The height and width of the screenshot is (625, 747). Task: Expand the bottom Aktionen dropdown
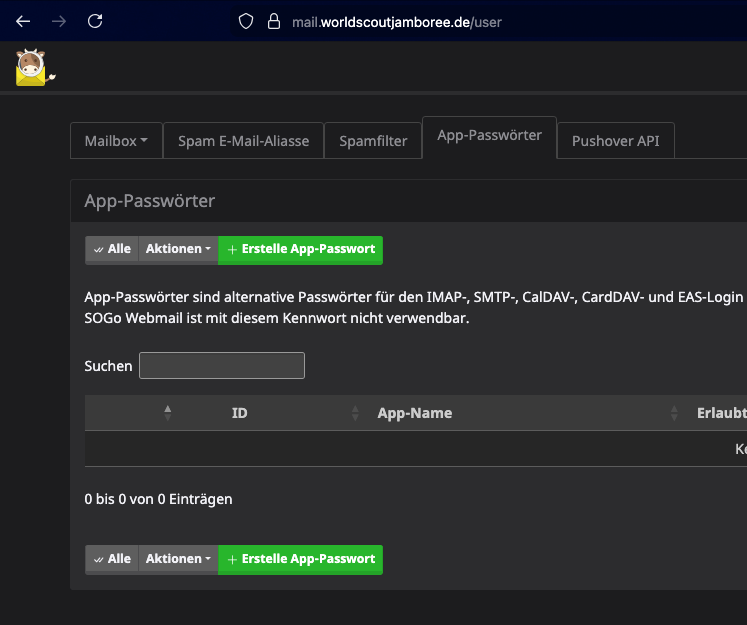pyautogui.click(x=178, y=559)
